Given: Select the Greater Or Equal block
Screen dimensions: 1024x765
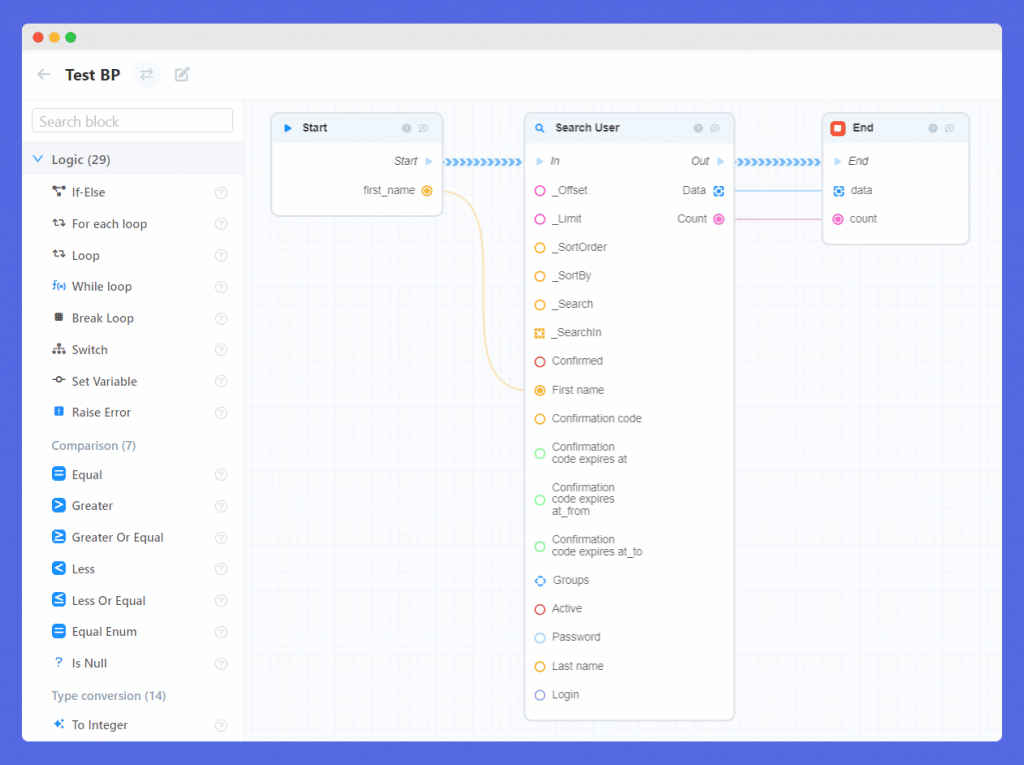Looking at the screenshot, I should coord(117,537).
